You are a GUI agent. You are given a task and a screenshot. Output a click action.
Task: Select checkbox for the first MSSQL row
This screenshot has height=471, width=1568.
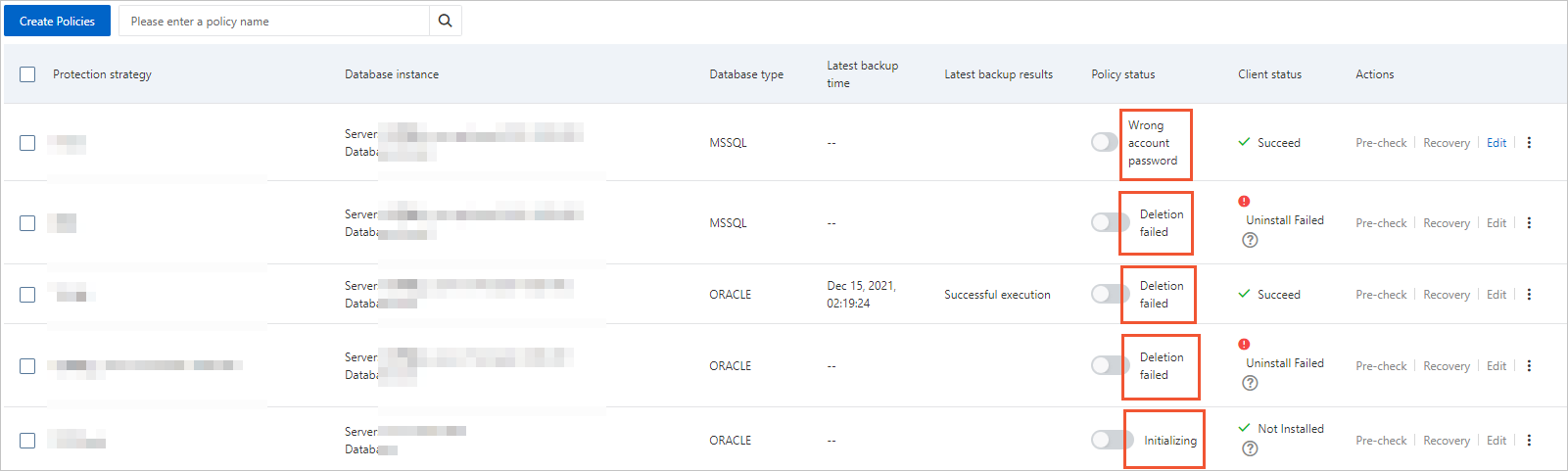coord(27,143)
